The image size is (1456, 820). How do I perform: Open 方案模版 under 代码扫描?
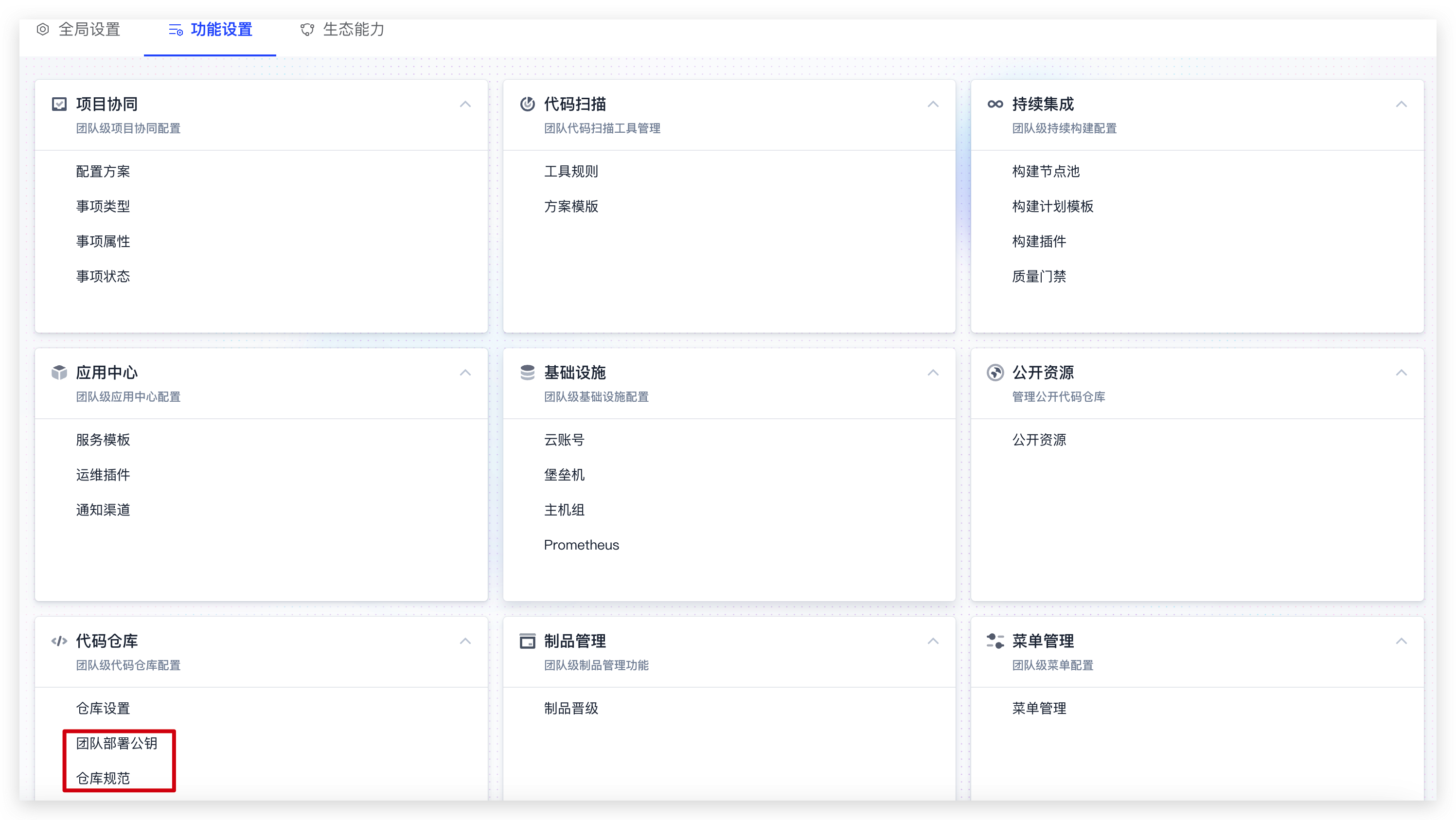tap(571, 206)
